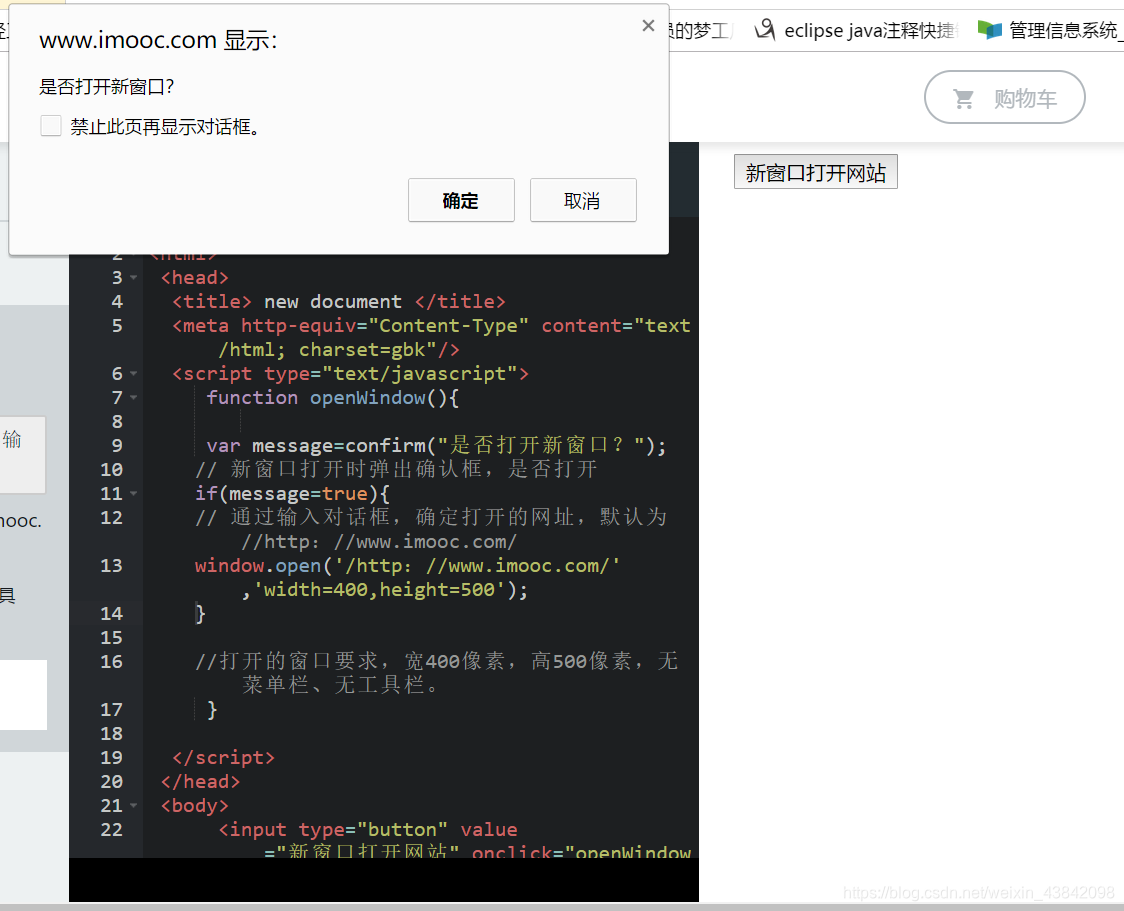Collapse code fold arrow at line 6
Screen dimensions: 1124x911
coord(133,374)
